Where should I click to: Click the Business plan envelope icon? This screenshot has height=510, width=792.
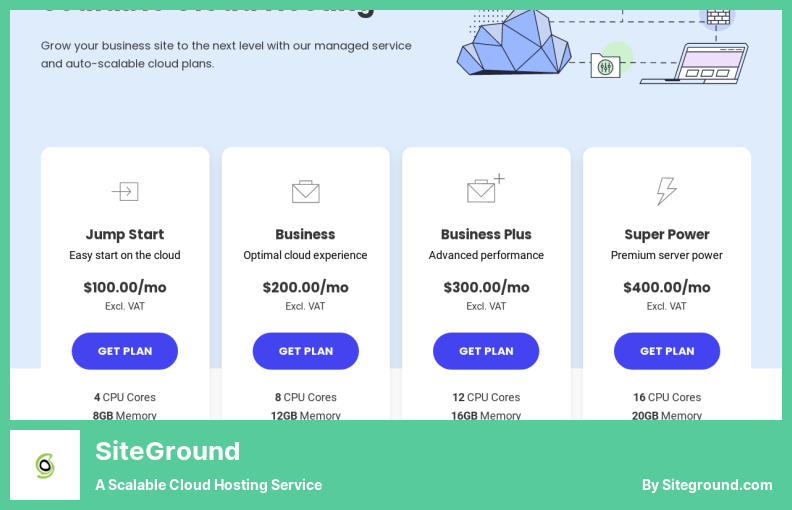tap(305, 191)
